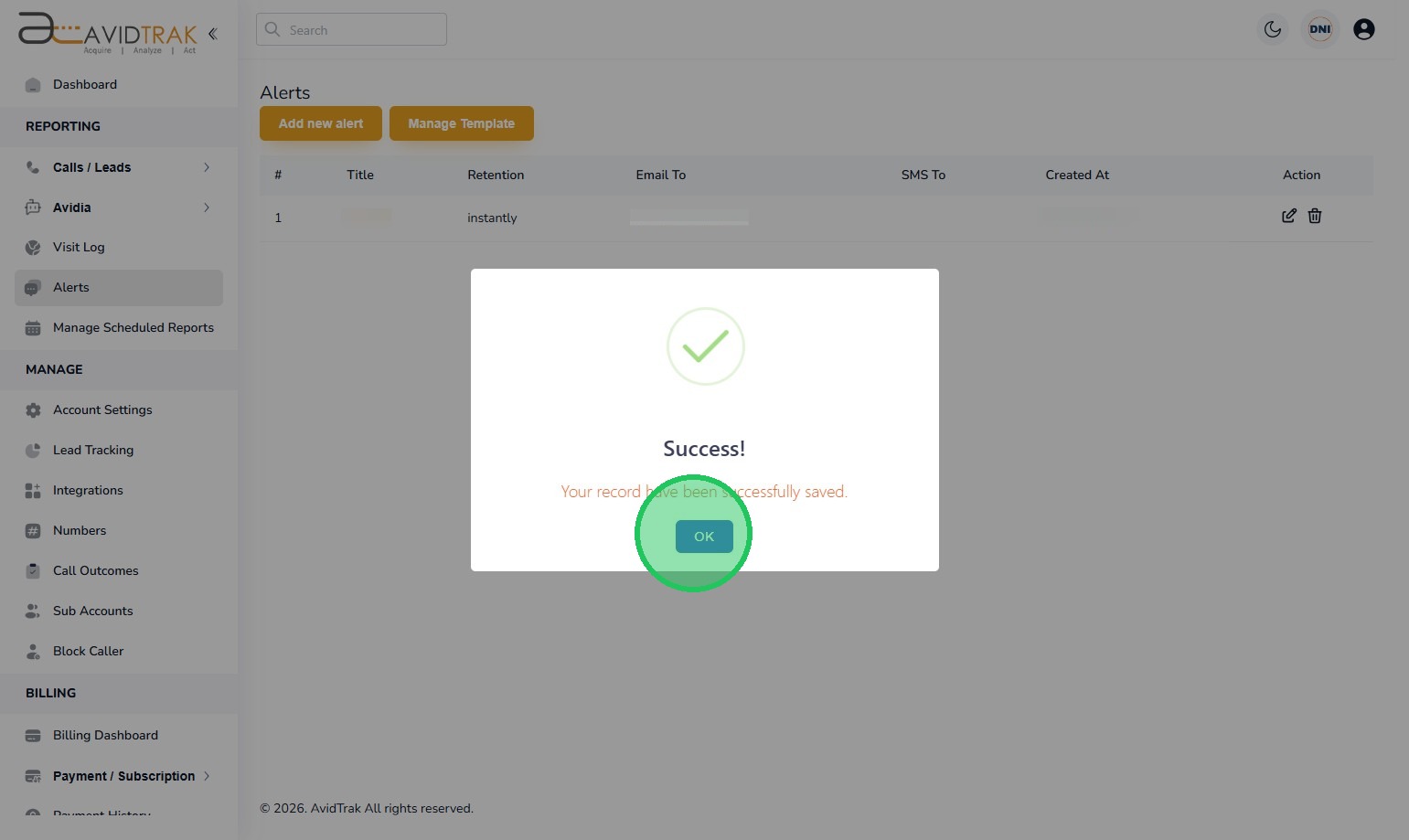Click the AvidTrak logo
Viewport: 1409px width, 840px height.
click(108, 33)
